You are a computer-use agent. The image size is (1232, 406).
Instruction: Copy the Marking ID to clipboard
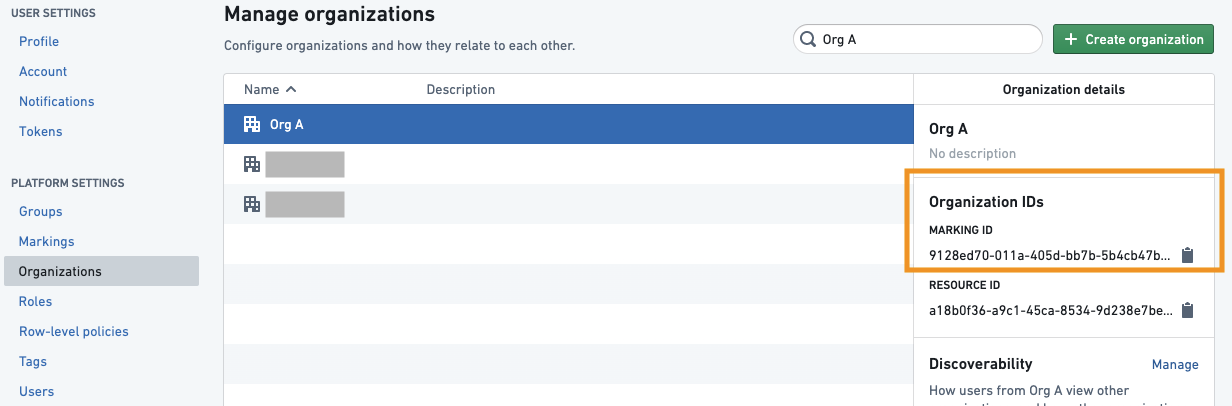click(x=1187, y=255)
